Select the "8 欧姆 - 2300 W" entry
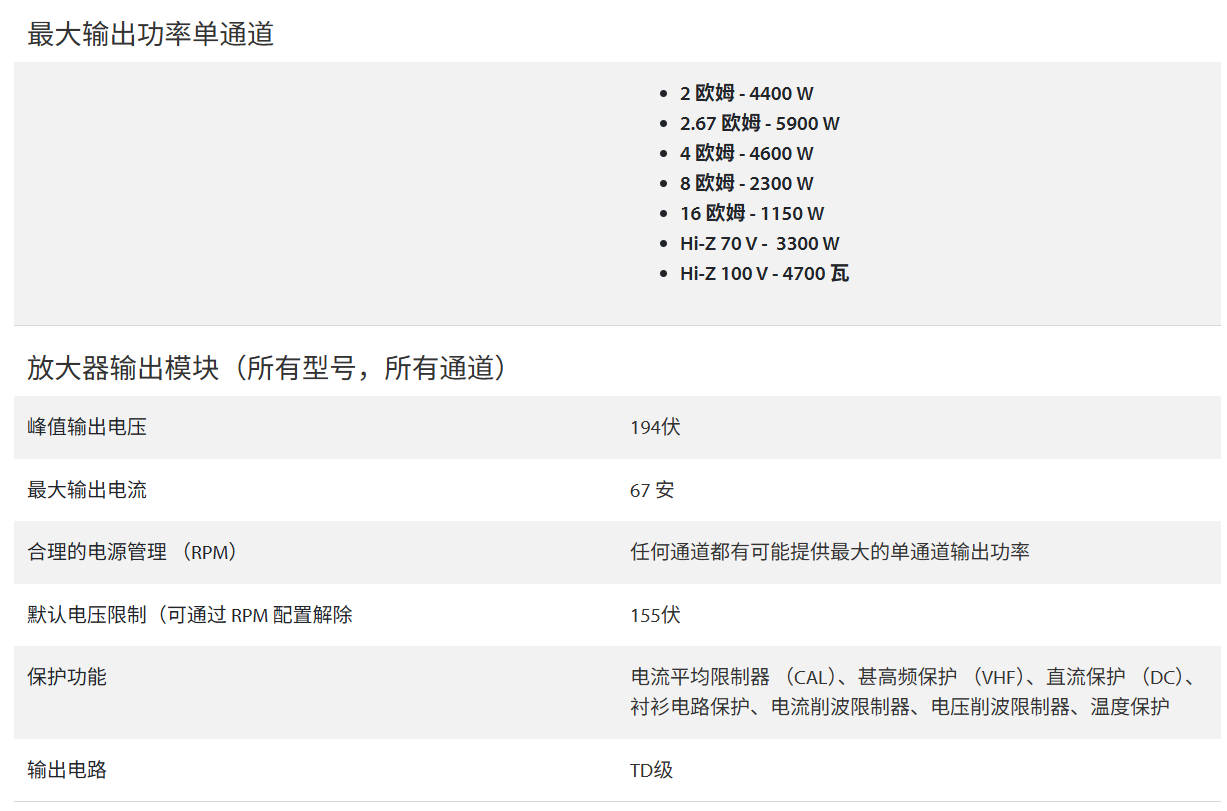 coord(746,184)
